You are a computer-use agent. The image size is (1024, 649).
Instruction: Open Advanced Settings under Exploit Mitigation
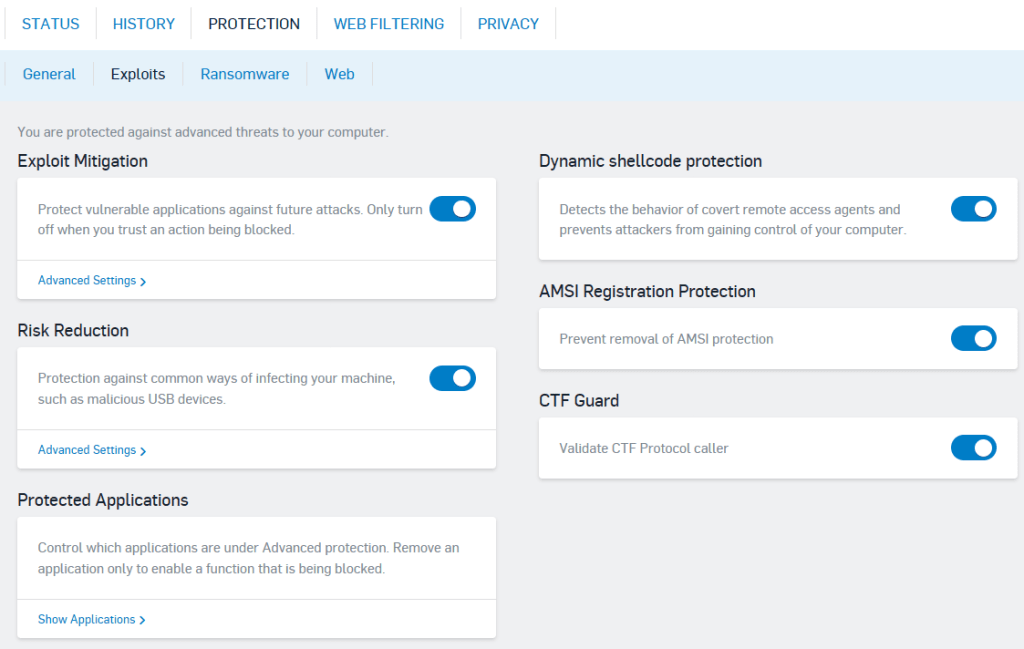pyautogui.click(x=92, y=281)
